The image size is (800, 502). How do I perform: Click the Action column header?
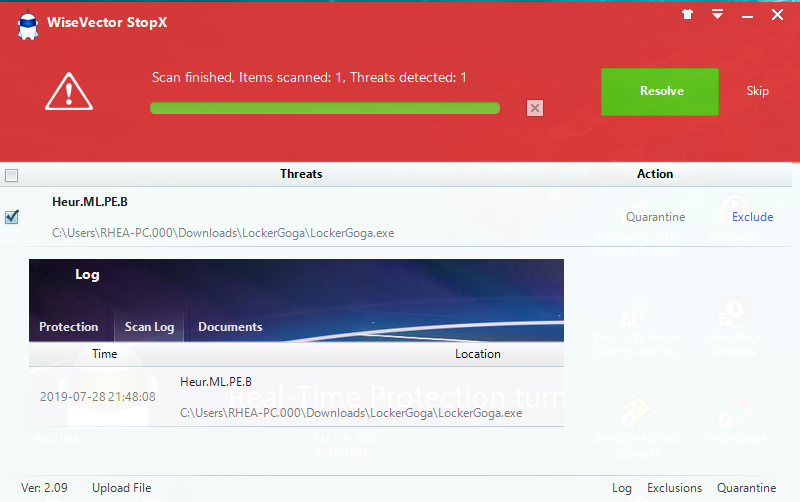[x=655, y=174]
